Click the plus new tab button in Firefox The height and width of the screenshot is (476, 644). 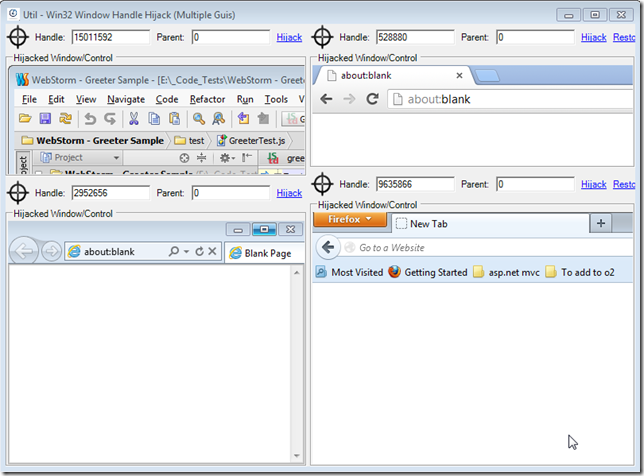[x=601, y=223]
